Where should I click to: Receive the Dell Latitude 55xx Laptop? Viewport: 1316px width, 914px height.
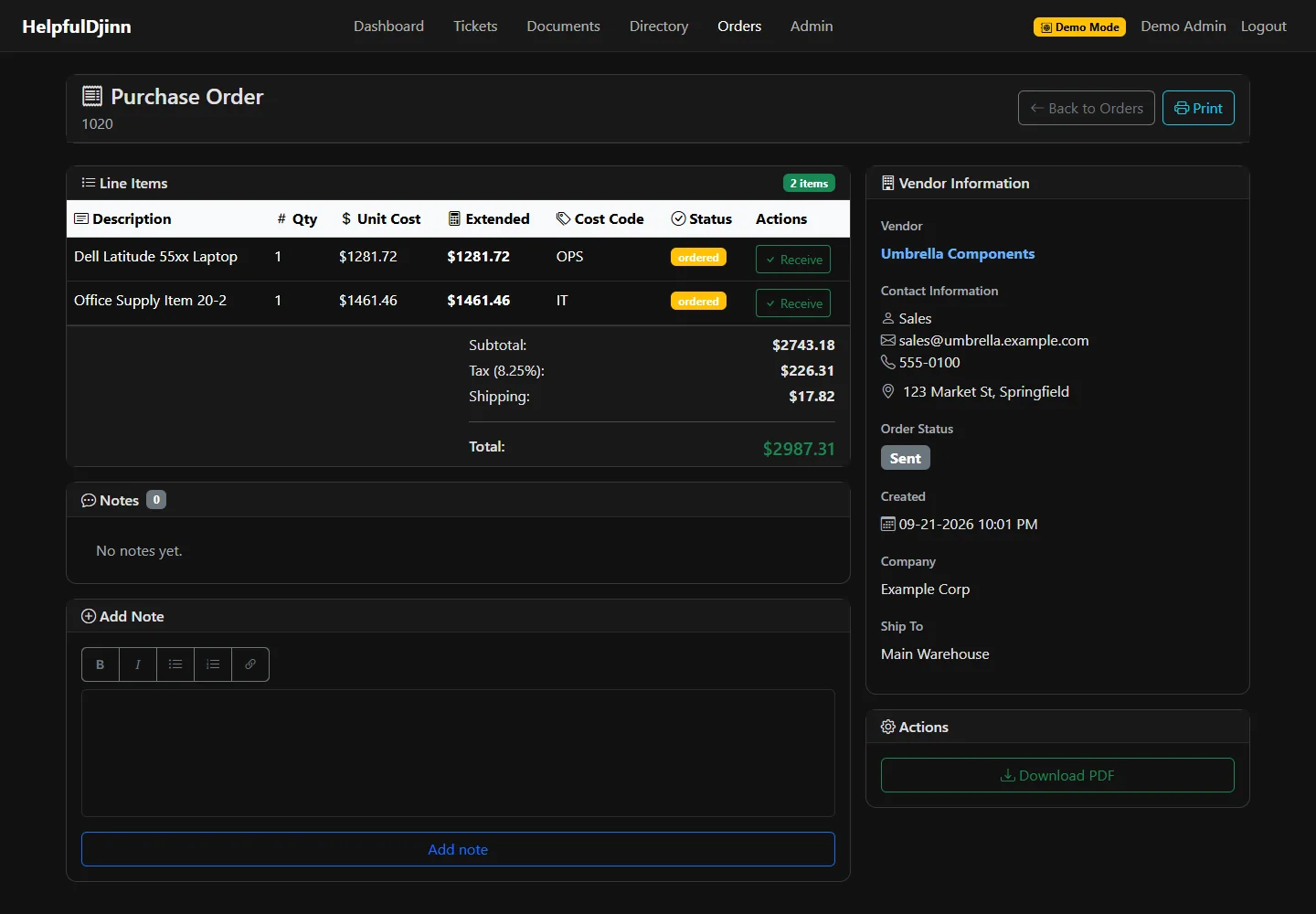tap(793, 260)
